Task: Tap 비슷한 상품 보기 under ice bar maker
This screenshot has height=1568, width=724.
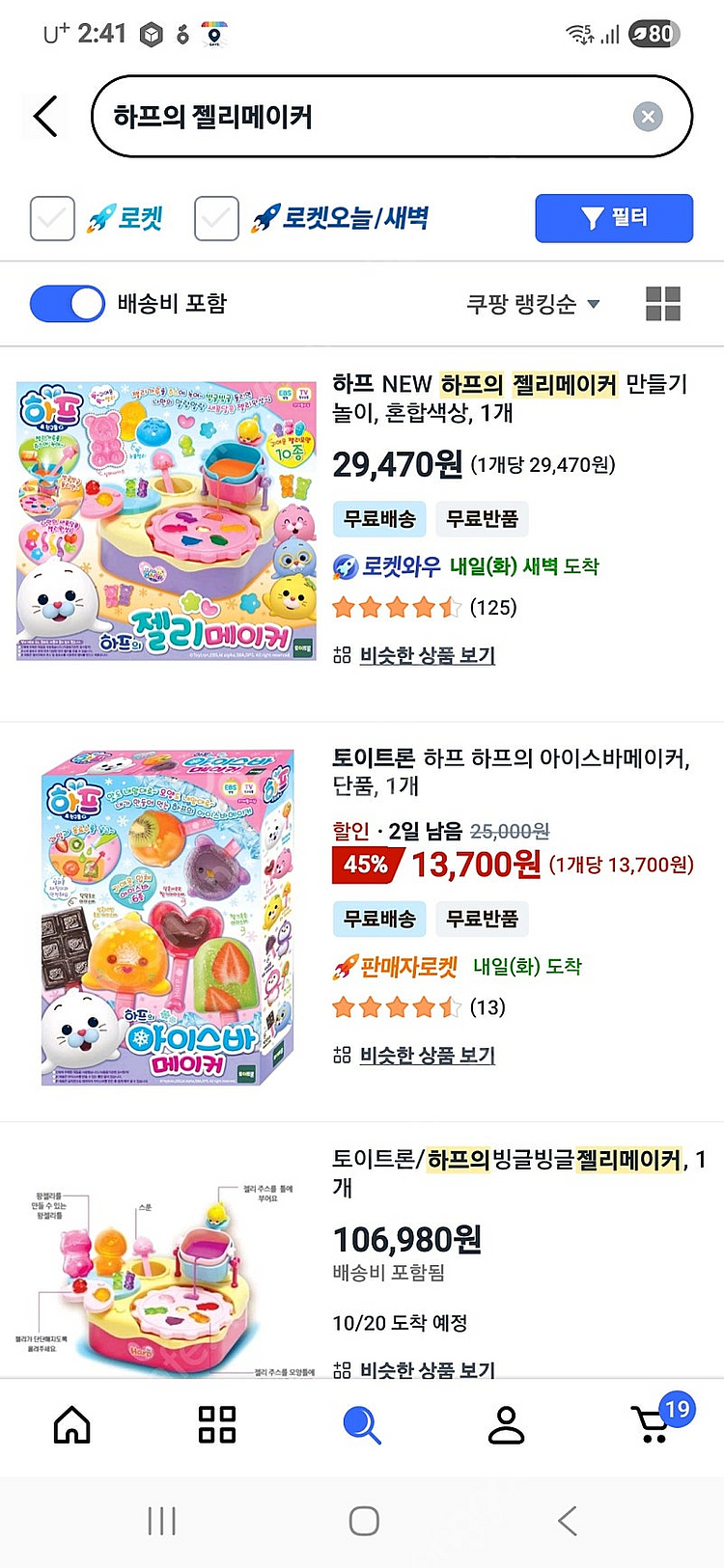Action: pos(427,1055)
